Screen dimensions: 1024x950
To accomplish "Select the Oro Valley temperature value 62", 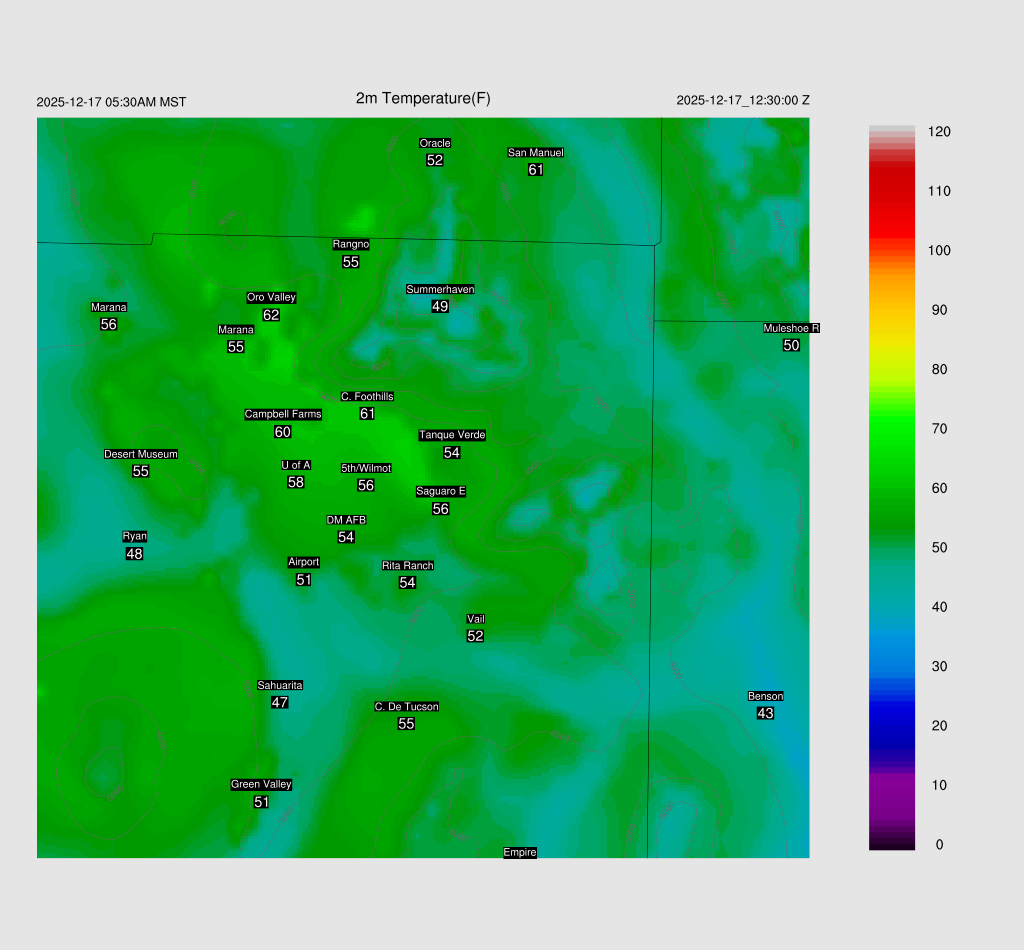I will [271, 315].
